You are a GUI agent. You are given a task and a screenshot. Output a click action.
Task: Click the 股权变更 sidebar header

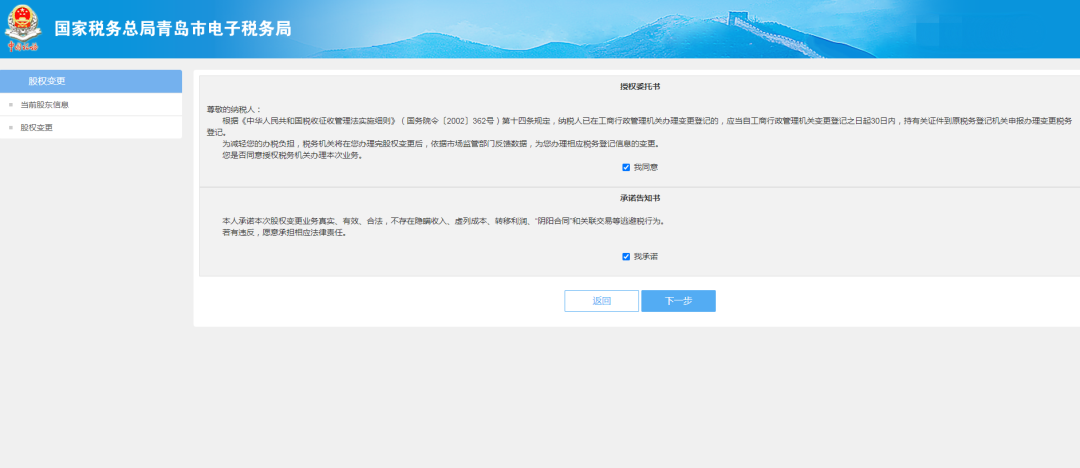tap(91, 81)
